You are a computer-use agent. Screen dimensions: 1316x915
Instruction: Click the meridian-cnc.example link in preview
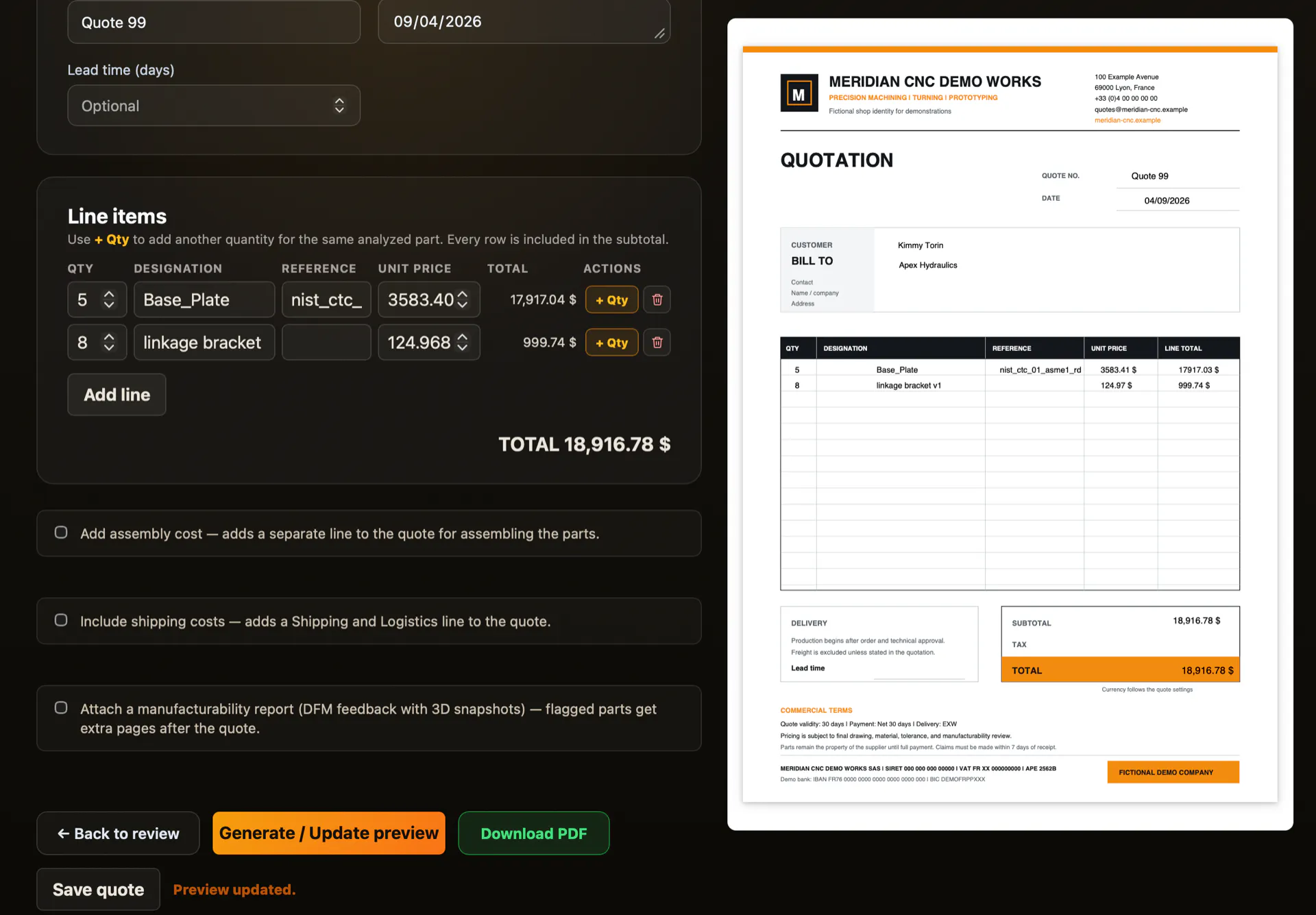(x=1128, y=121)
